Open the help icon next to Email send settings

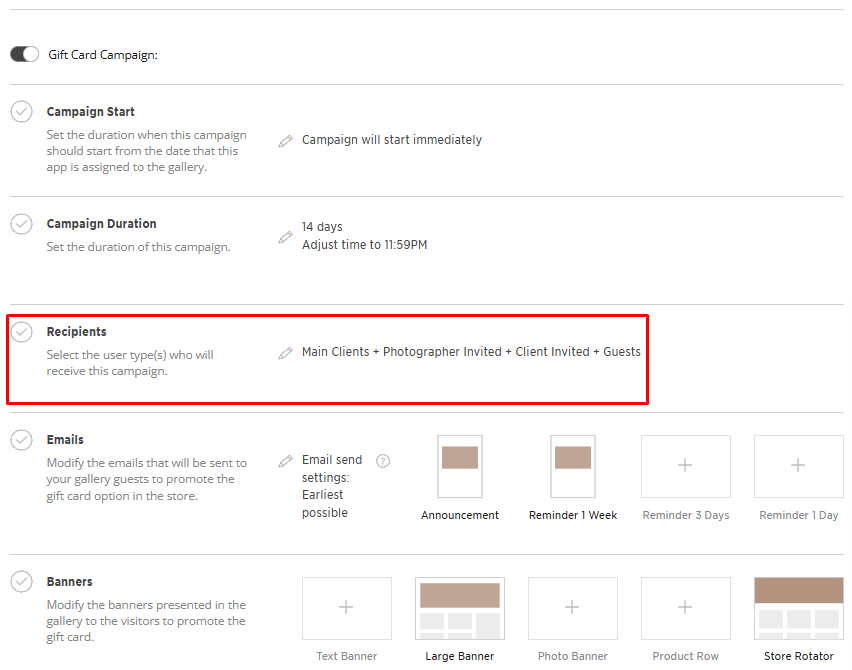(383, 461)
